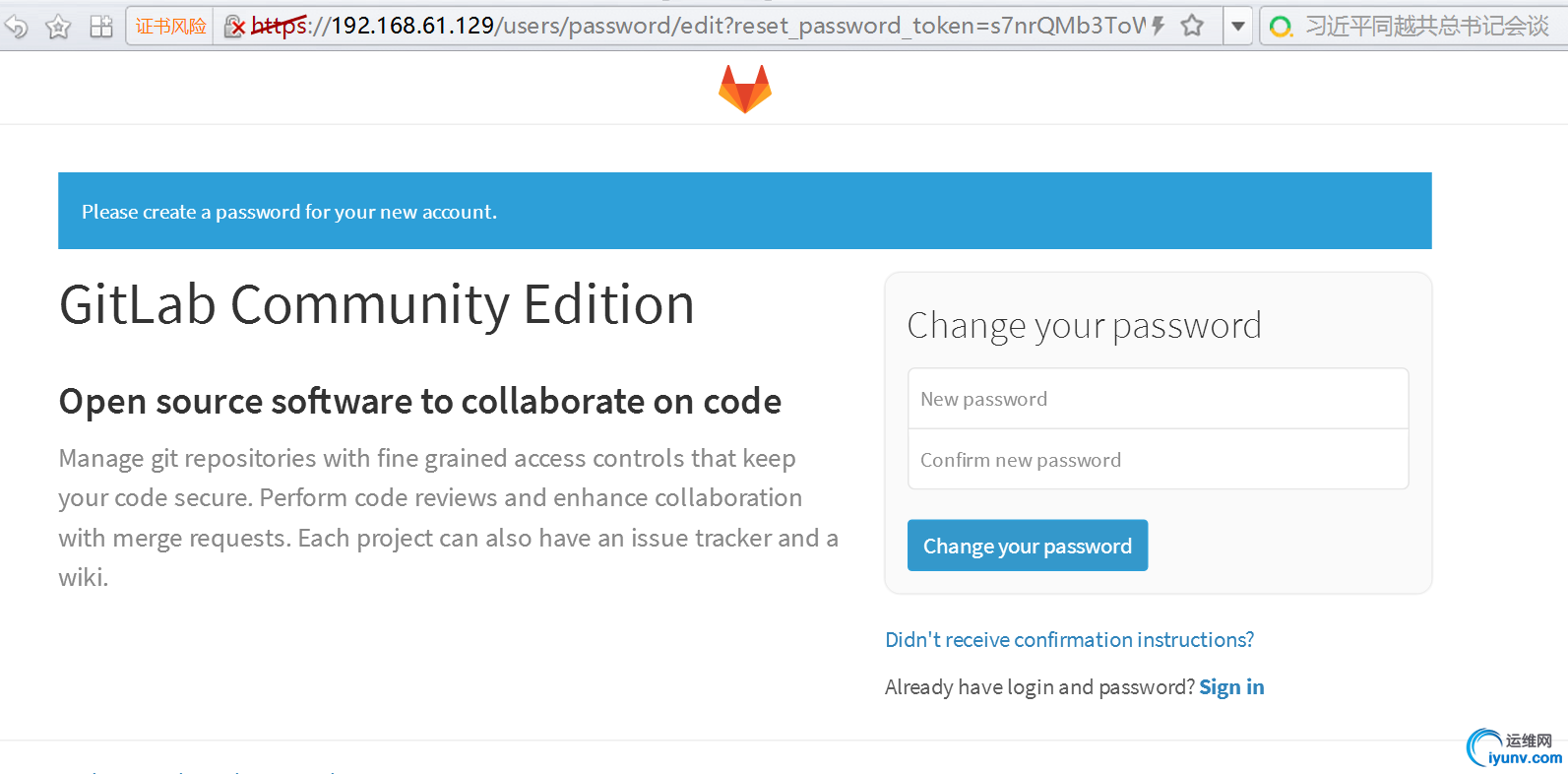Screen dimensions: 1568x774
Task: Click the Change your password button
Action: click(x=1028, y=546)
